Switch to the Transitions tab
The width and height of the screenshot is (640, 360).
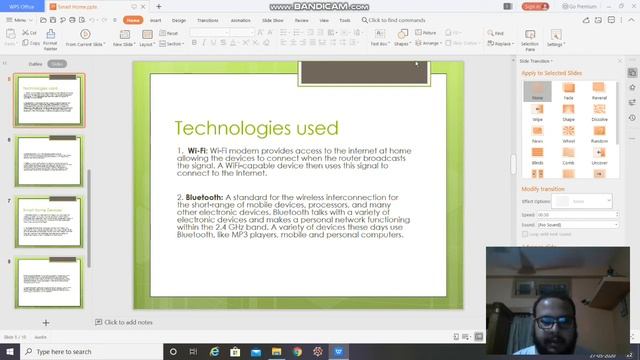(208, 20)
